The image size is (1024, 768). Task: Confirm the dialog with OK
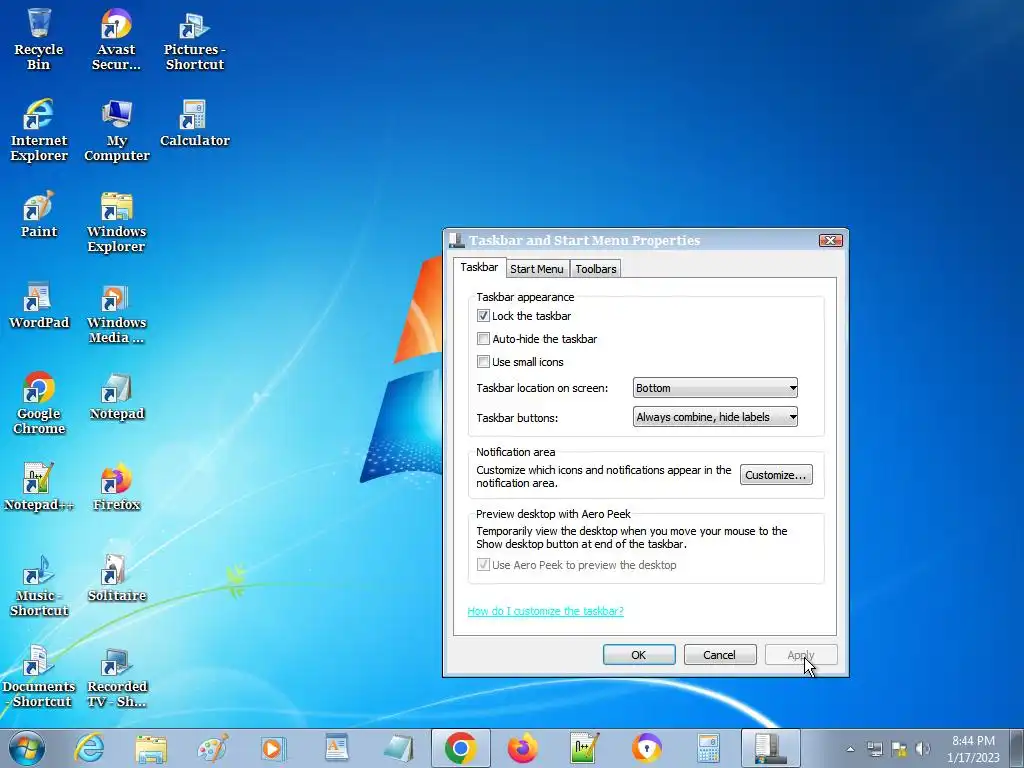pos(639,654)
